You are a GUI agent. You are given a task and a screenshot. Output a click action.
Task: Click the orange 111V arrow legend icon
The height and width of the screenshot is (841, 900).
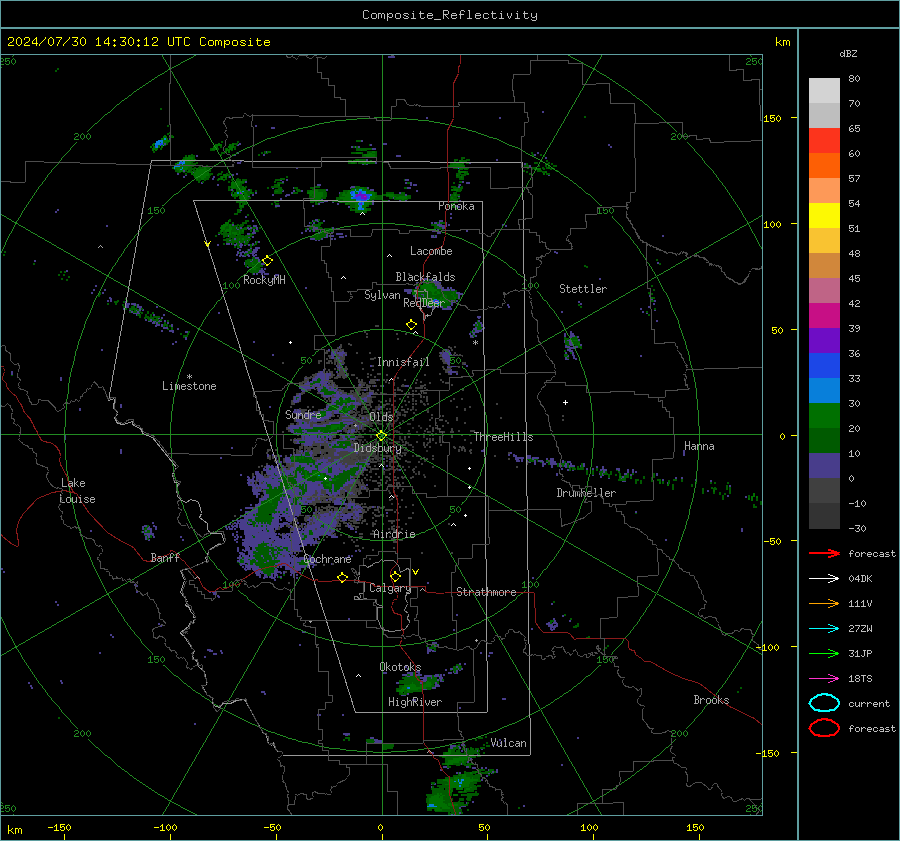(824, 603)
